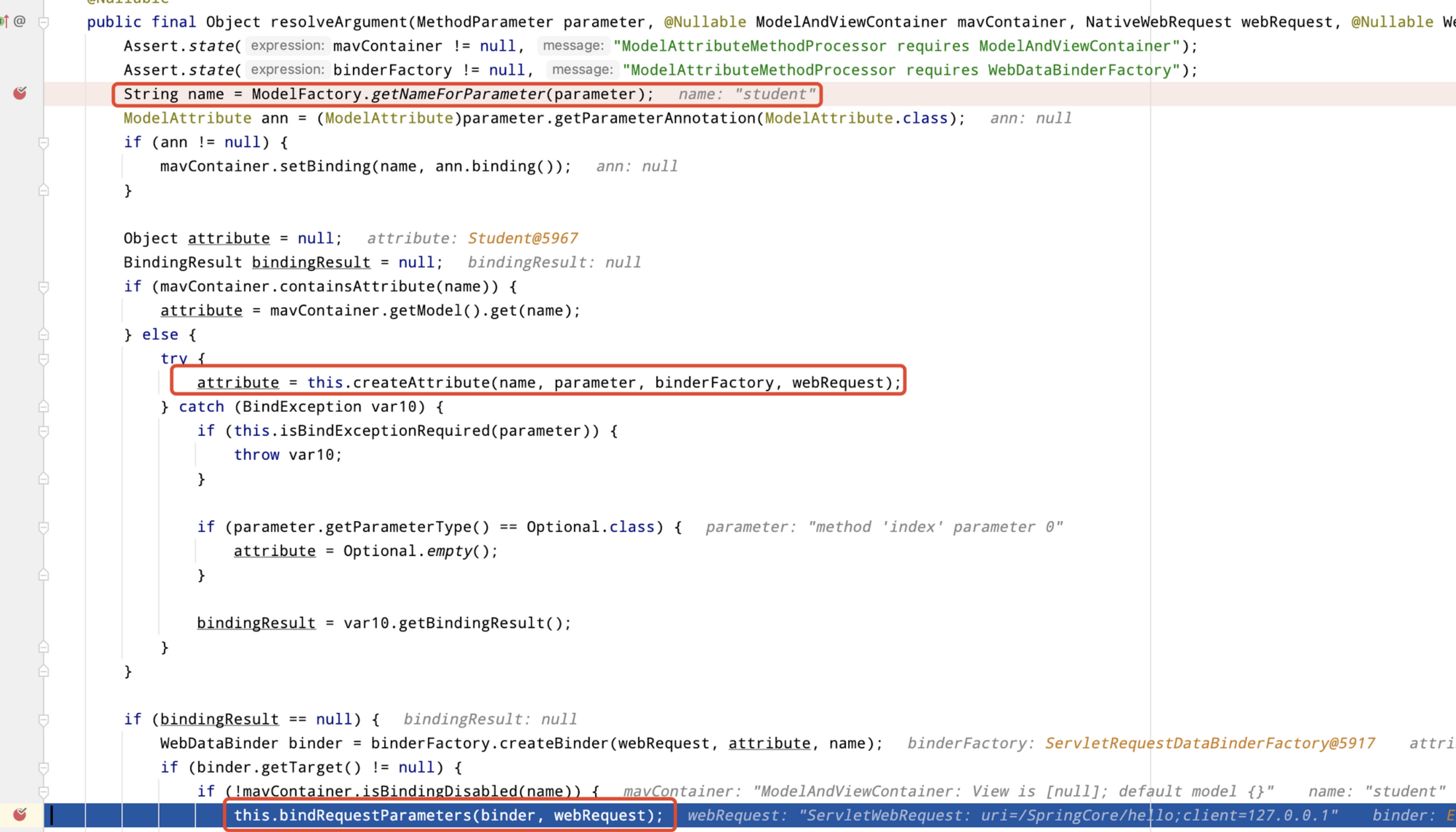Click the 'name: "student"' inline debug value on the getNameForParameter line

click(x=747, y=94)
